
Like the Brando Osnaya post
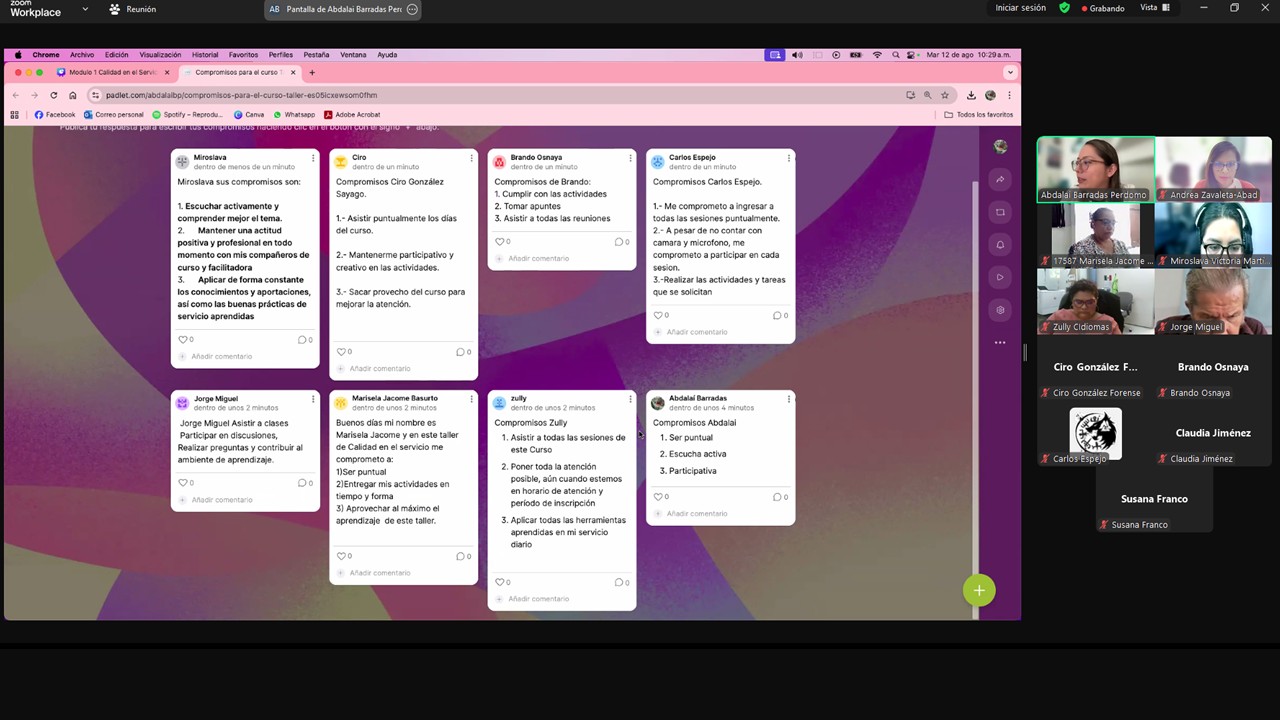click(x=500, y=242)
